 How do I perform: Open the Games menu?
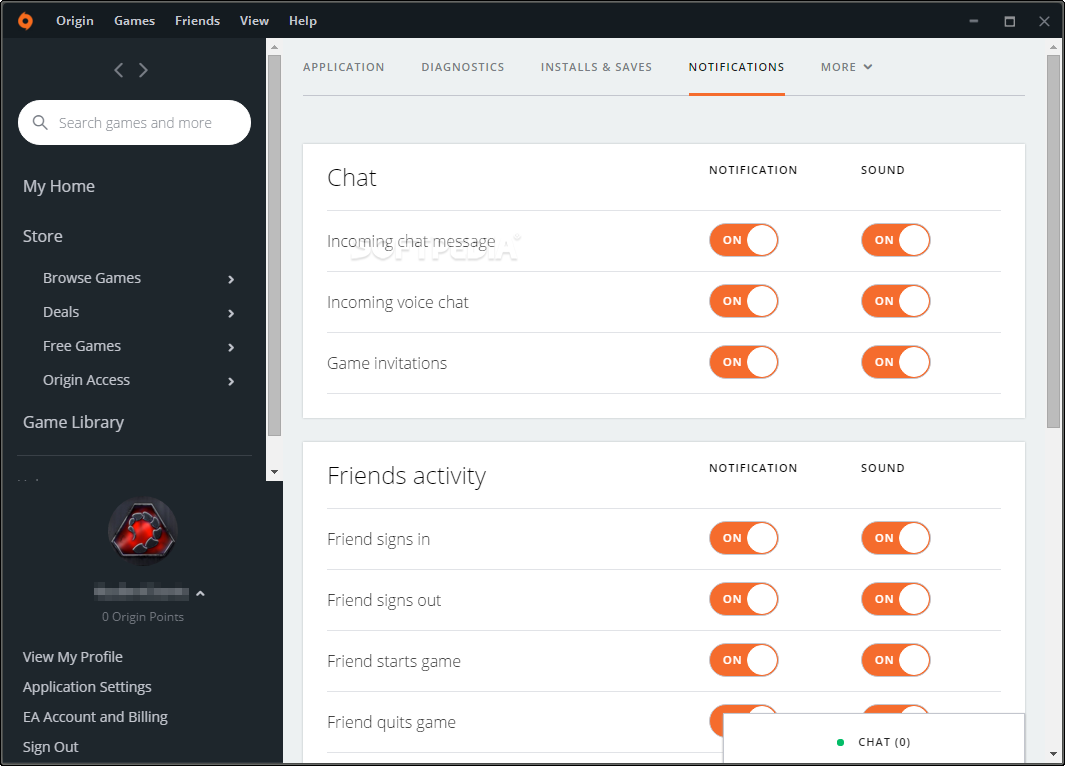coord(134,21)
